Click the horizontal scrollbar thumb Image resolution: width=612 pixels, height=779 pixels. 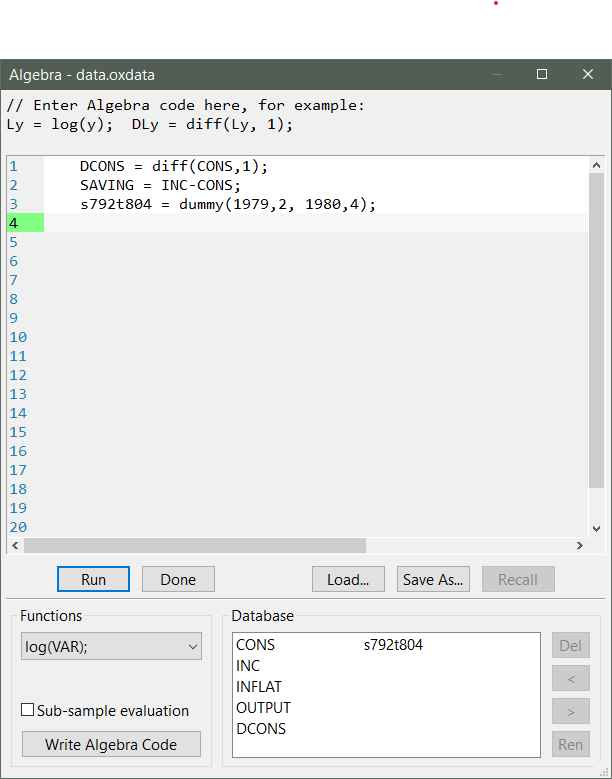point(195,546)
